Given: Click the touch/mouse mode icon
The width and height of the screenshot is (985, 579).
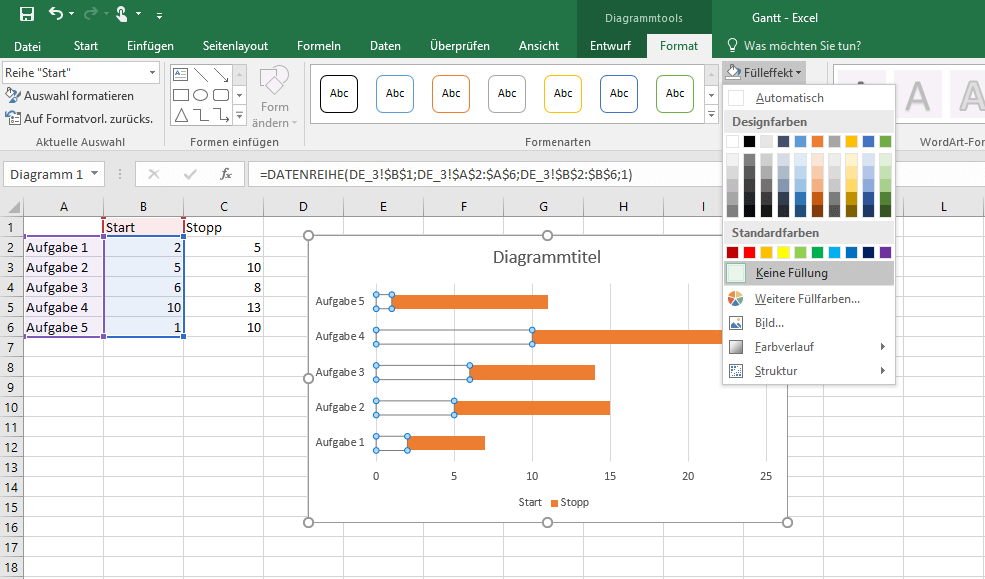Looking at the screenshot, I should (x=122, y=14).
